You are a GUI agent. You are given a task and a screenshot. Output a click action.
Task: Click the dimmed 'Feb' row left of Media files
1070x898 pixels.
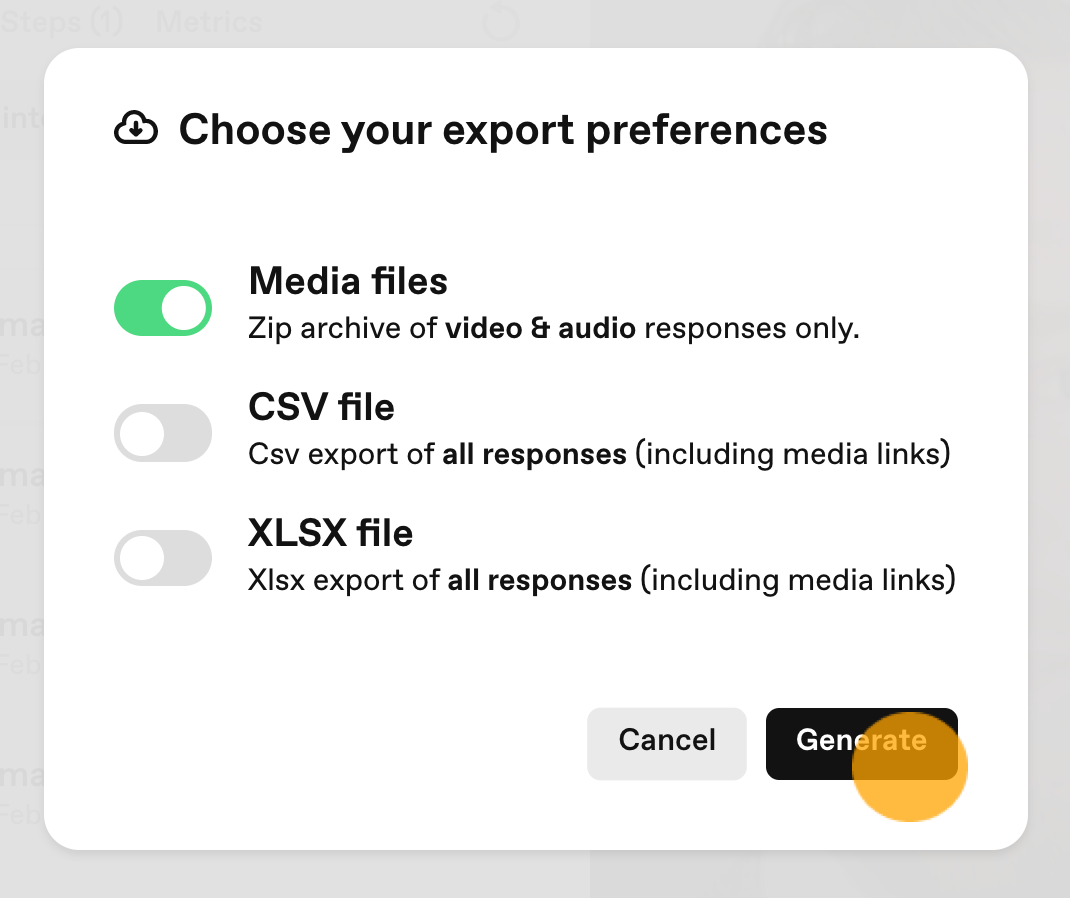tap(20, 364)
